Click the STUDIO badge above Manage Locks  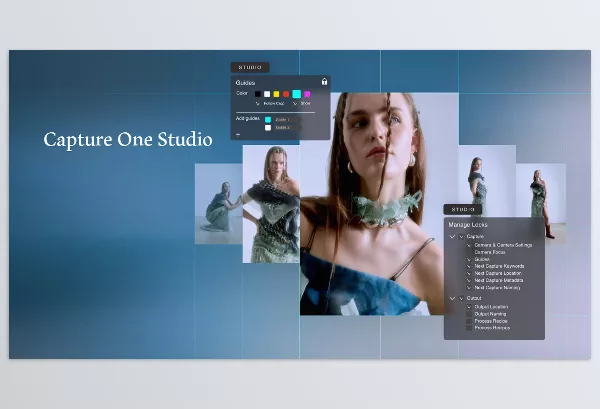click(463, 209)
